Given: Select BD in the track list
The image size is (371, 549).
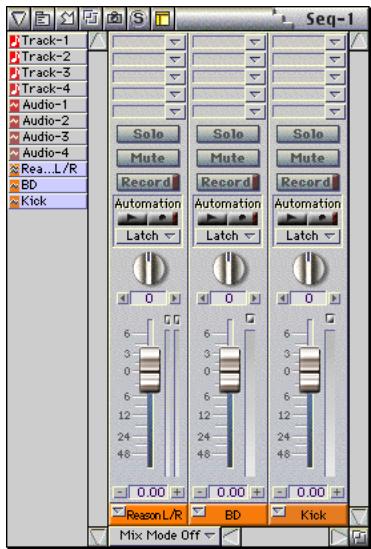Looking at the screenshot, I should pyautogui.click(x=48, y=185).
